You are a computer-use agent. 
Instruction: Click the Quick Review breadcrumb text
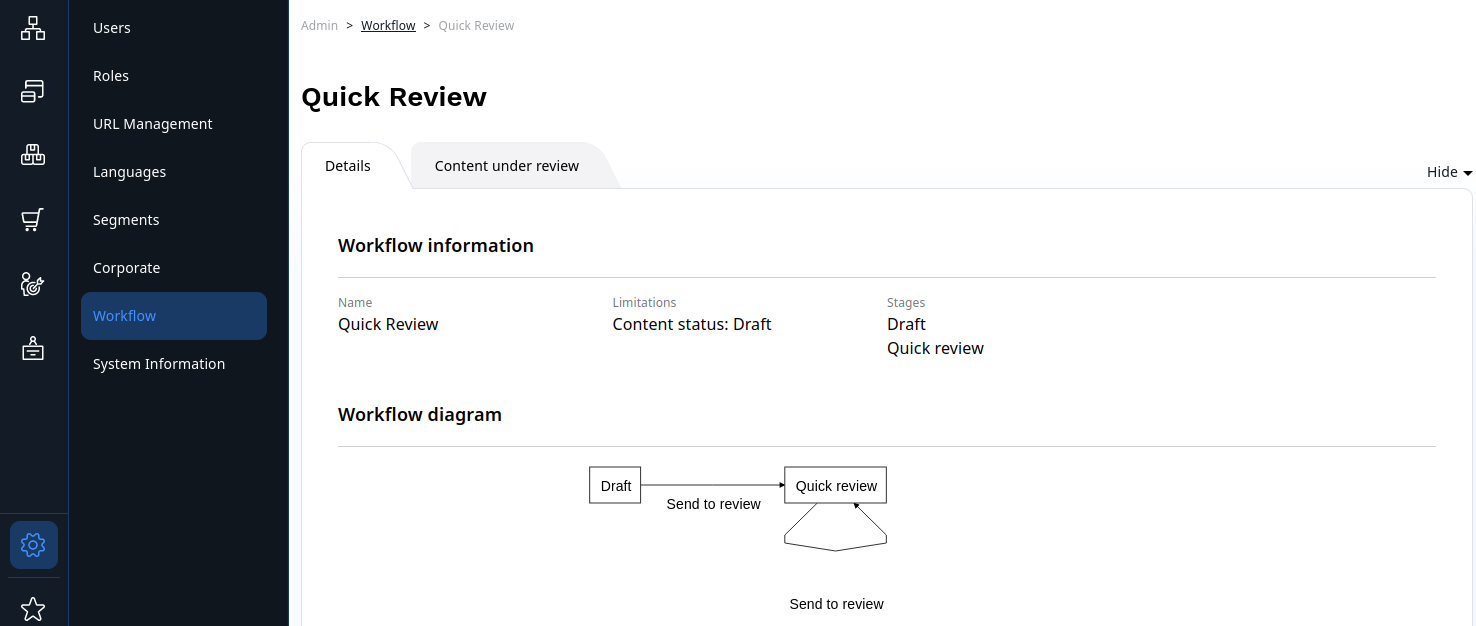pyautogui.click(x=476, y=26)
